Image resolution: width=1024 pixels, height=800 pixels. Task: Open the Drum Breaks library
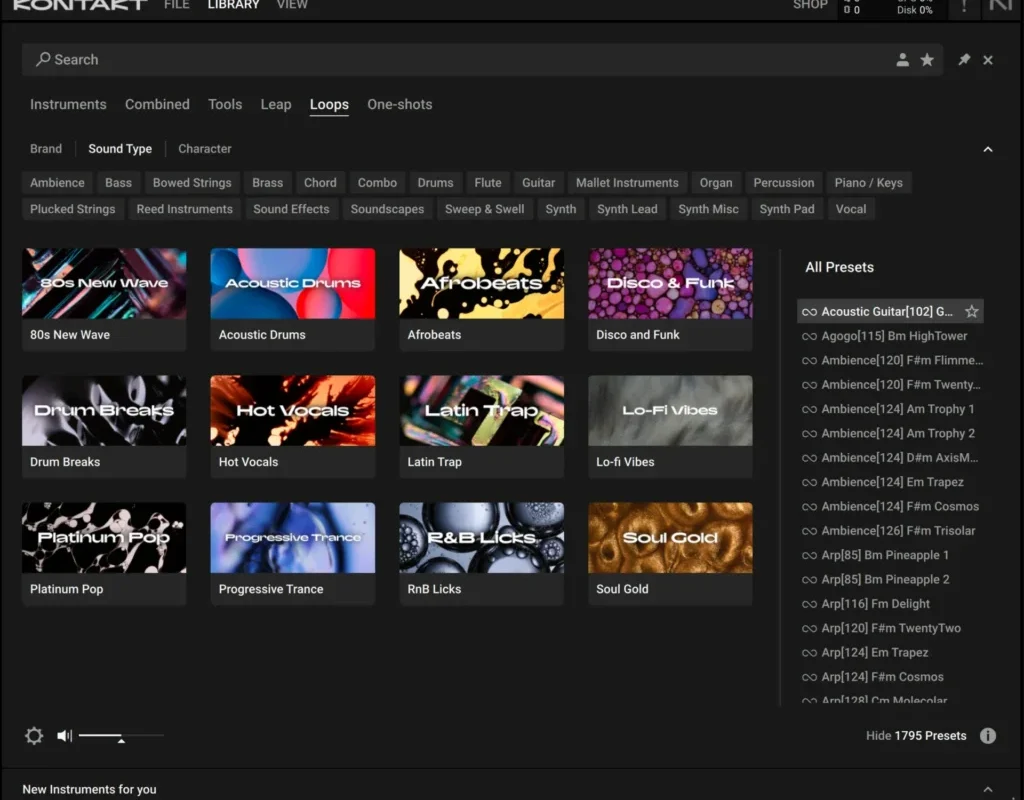[104, 426]
